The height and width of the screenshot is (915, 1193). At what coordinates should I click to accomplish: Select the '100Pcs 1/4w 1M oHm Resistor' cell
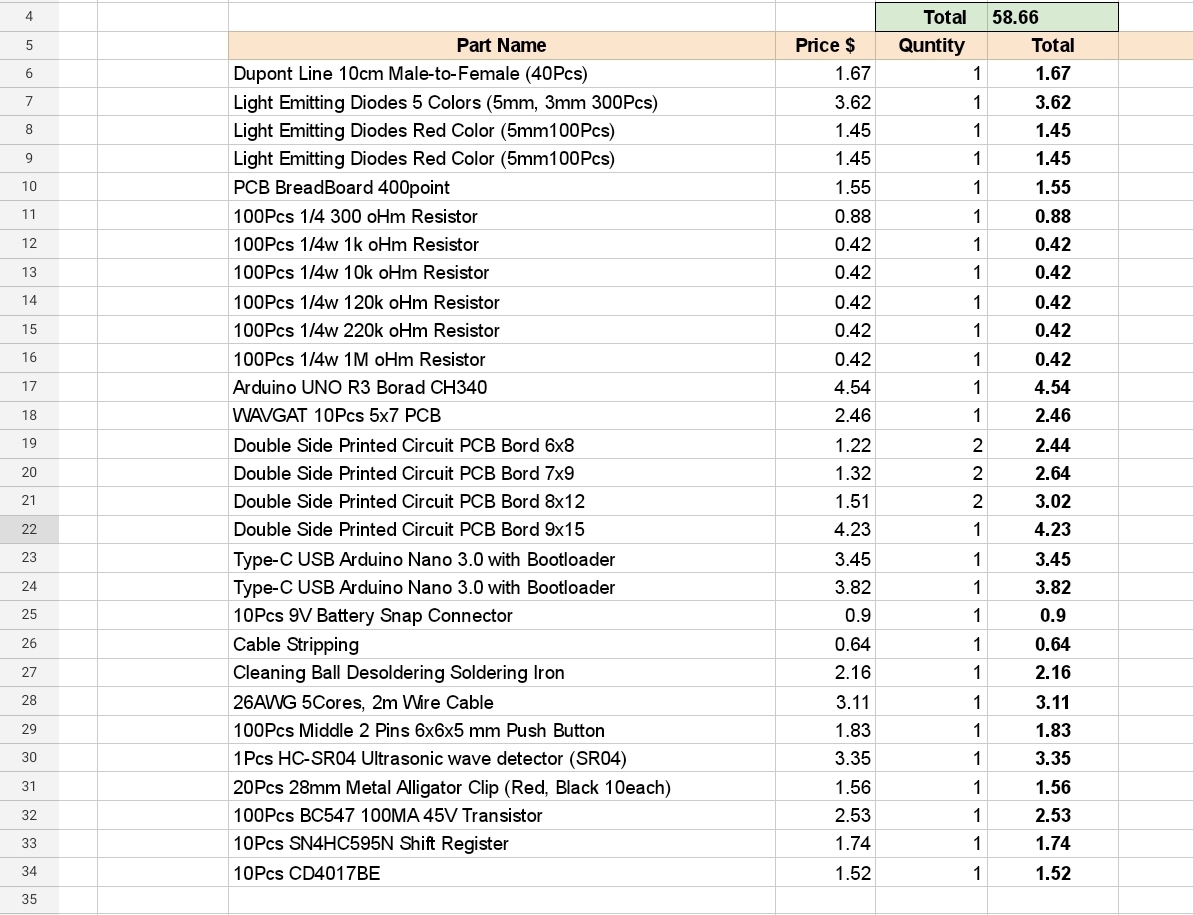click(501, 359)
